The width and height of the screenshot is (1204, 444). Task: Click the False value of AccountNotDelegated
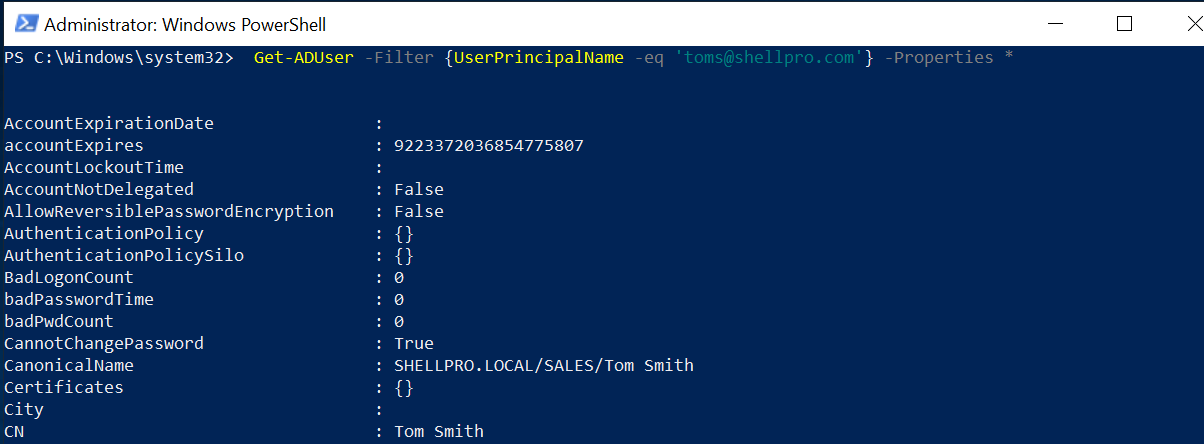click(419, 190)
